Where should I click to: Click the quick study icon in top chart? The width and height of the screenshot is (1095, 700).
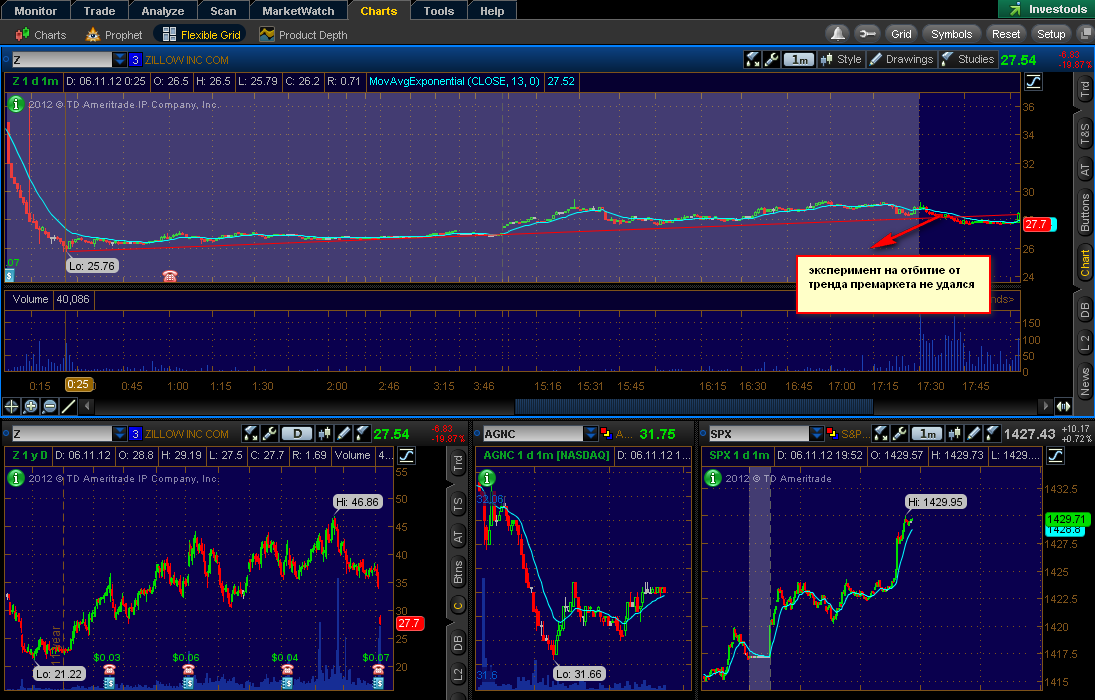click(752, 59)
